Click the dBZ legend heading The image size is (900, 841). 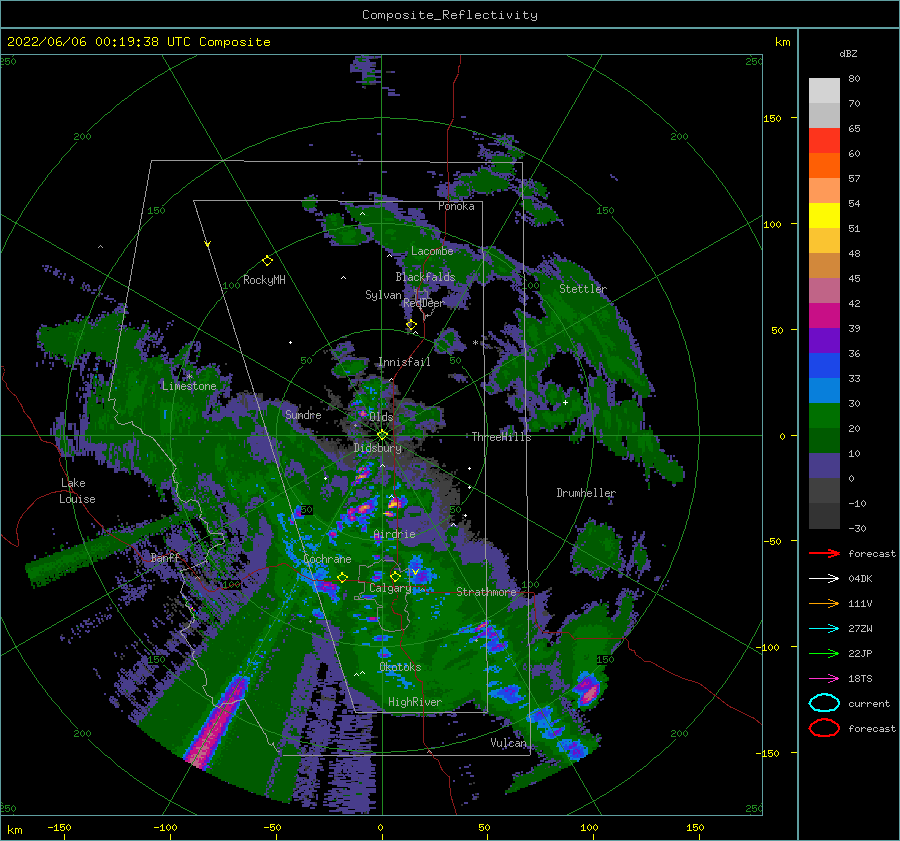click(x=848, y=53)
